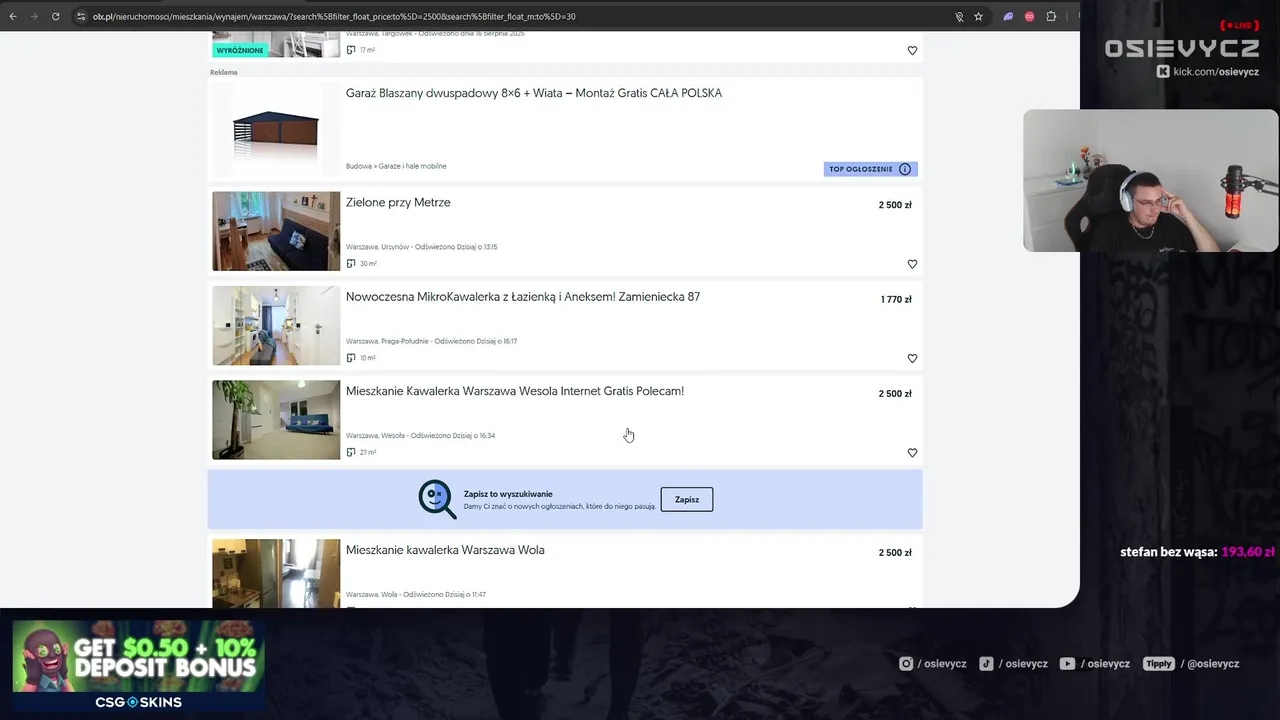Click the 'stefan bez wąsa: 193.60 zł' text

[1197, 552]
